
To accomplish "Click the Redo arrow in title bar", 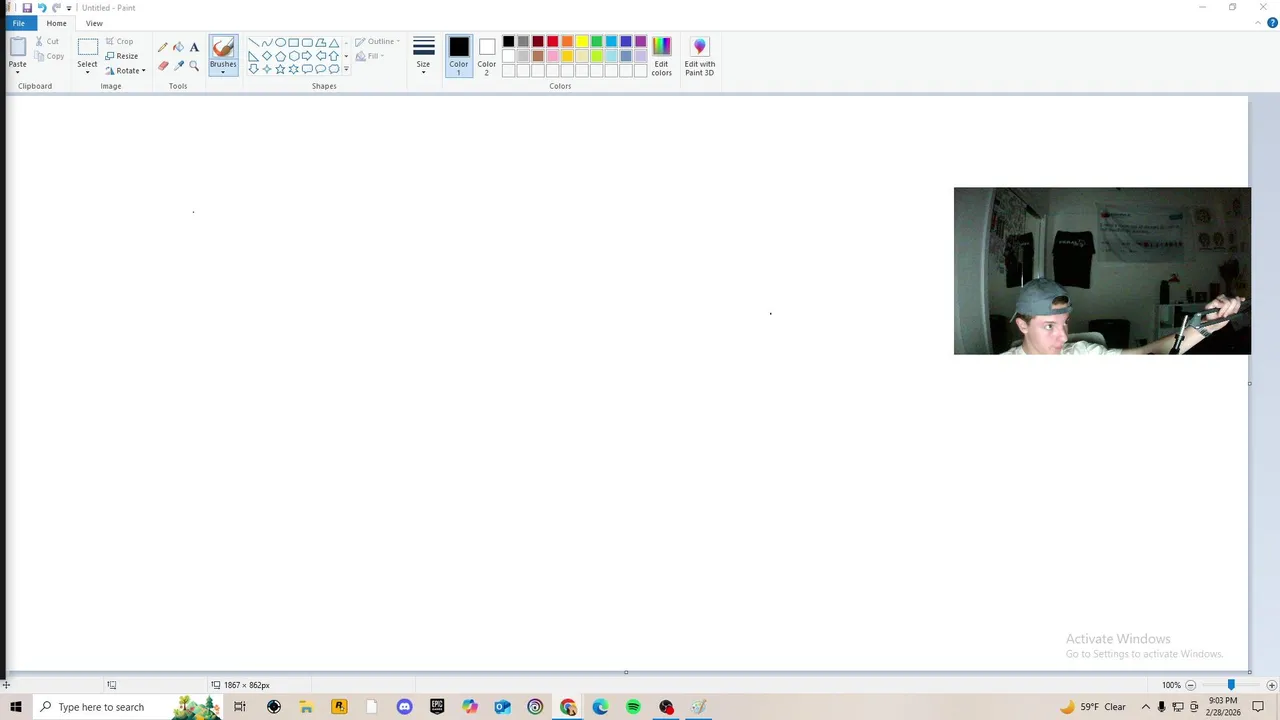I will [x=56, y=7].
